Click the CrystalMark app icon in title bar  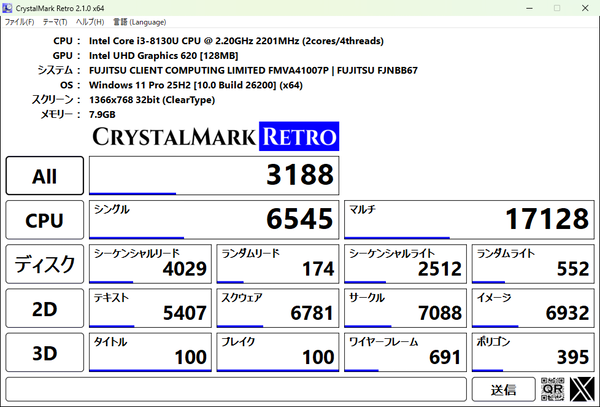click(7, 8)
